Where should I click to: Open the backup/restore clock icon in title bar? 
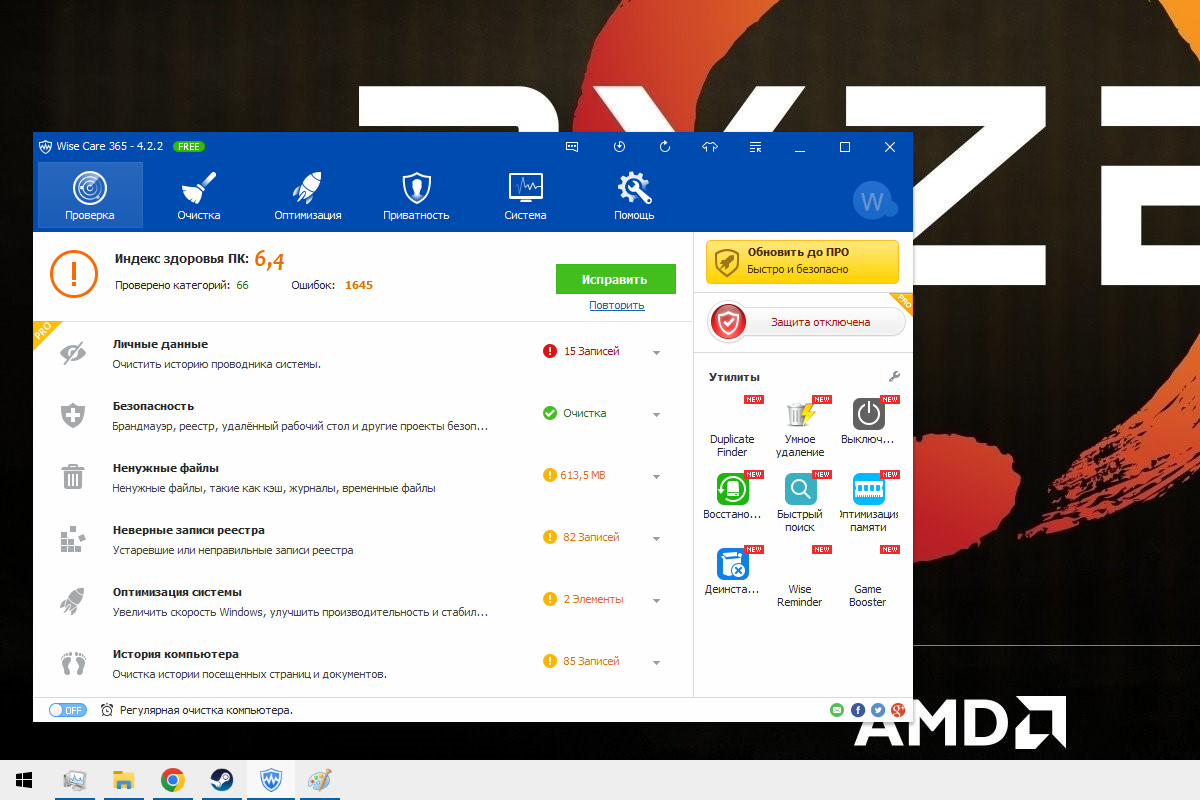pyautogui.click(x=619, y=147)
